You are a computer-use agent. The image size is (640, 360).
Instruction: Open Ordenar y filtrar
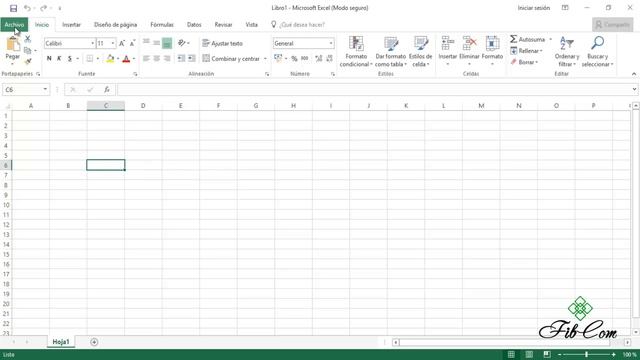567,52
